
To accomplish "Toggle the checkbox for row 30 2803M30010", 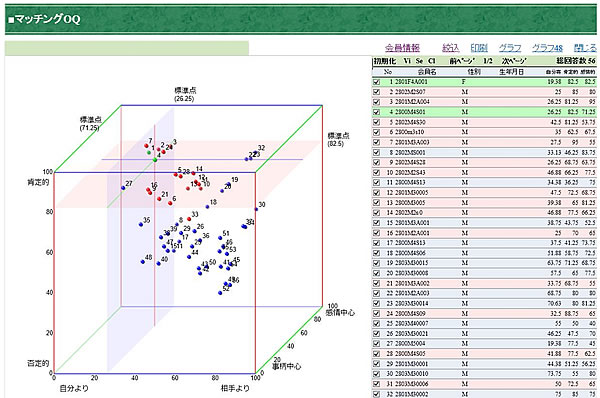I will click(377, 374).
